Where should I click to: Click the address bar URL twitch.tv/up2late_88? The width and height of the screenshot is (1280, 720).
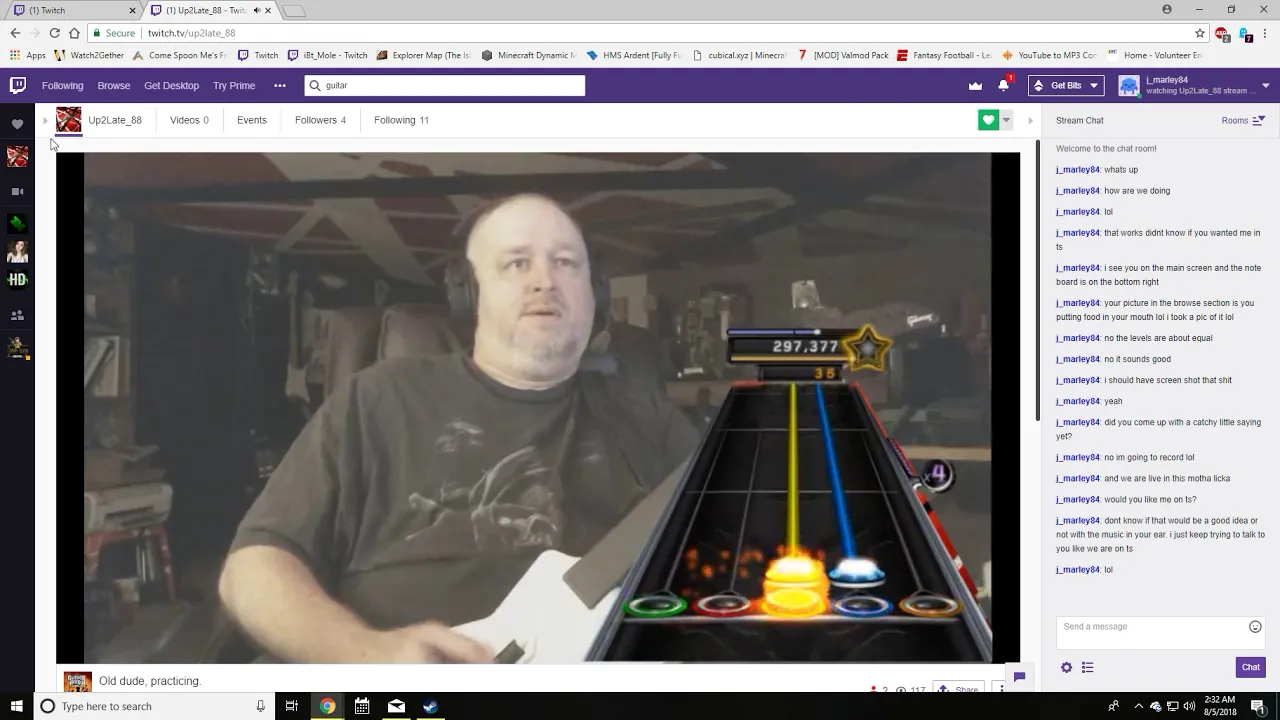point(191,33)
